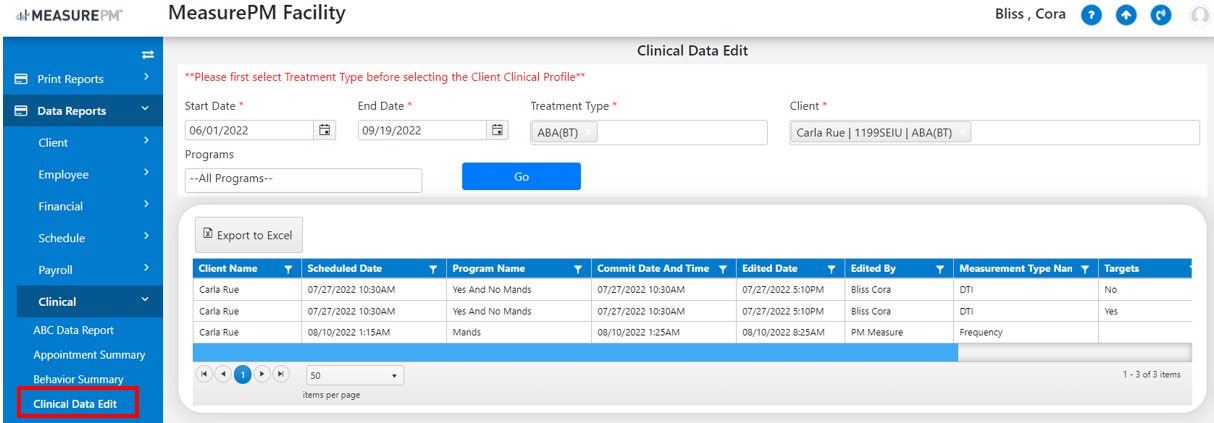Open the All Programs dropdown
Screen dimensions: 1214x423
(303, 180)
